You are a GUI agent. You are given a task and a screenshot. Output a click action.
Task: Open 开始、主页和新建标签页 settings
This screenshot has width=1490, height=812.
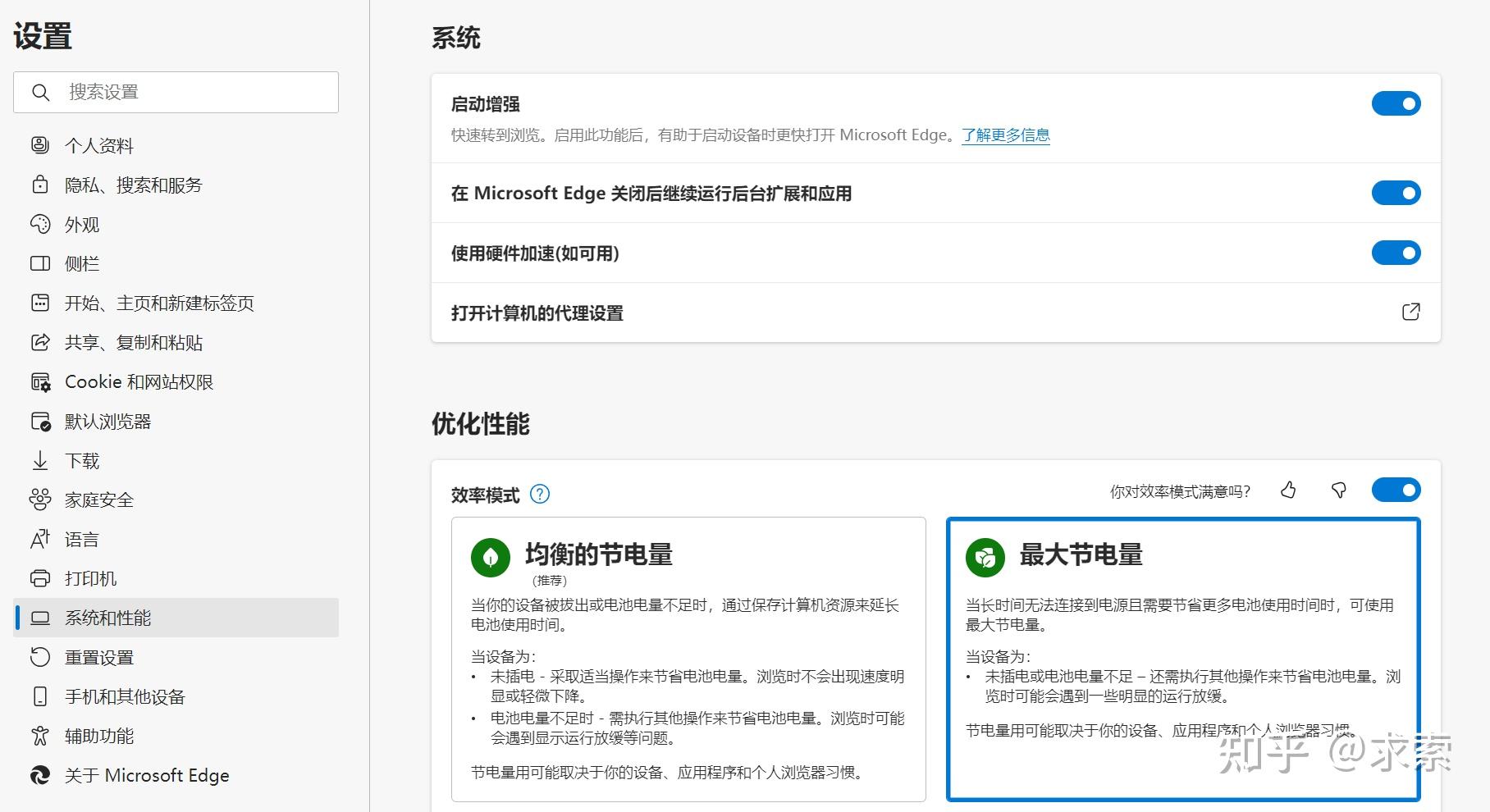[x=176, y=303]
